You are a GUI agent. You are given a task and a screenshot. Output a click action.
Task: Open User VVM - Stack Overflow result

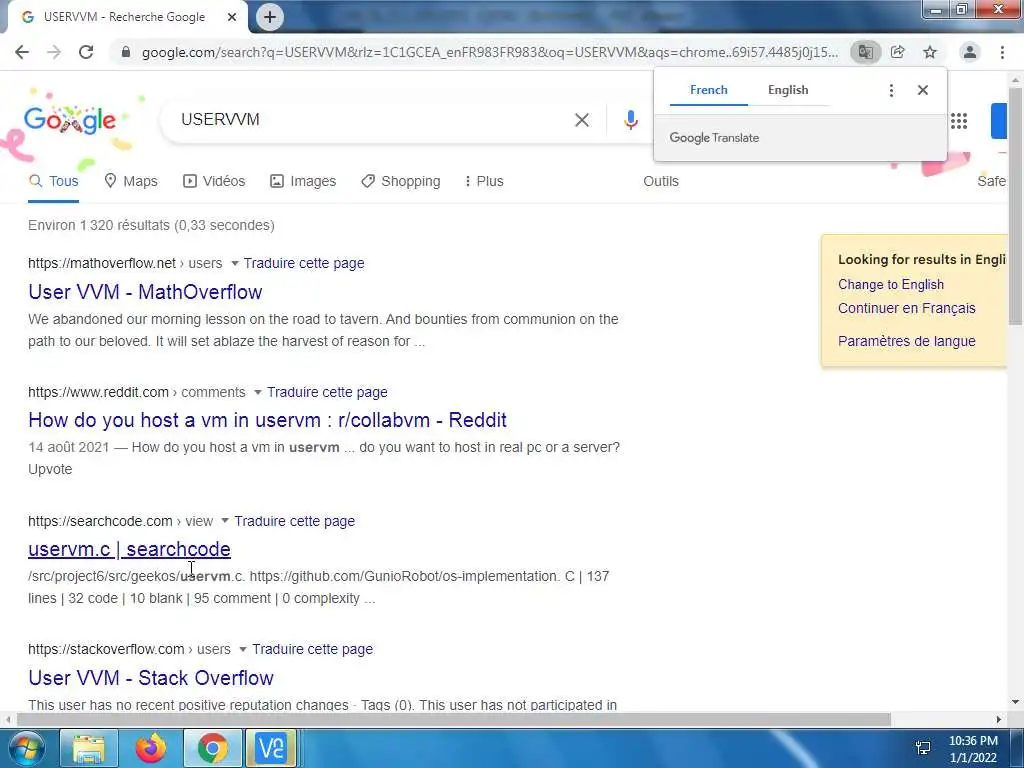[151, 678]
